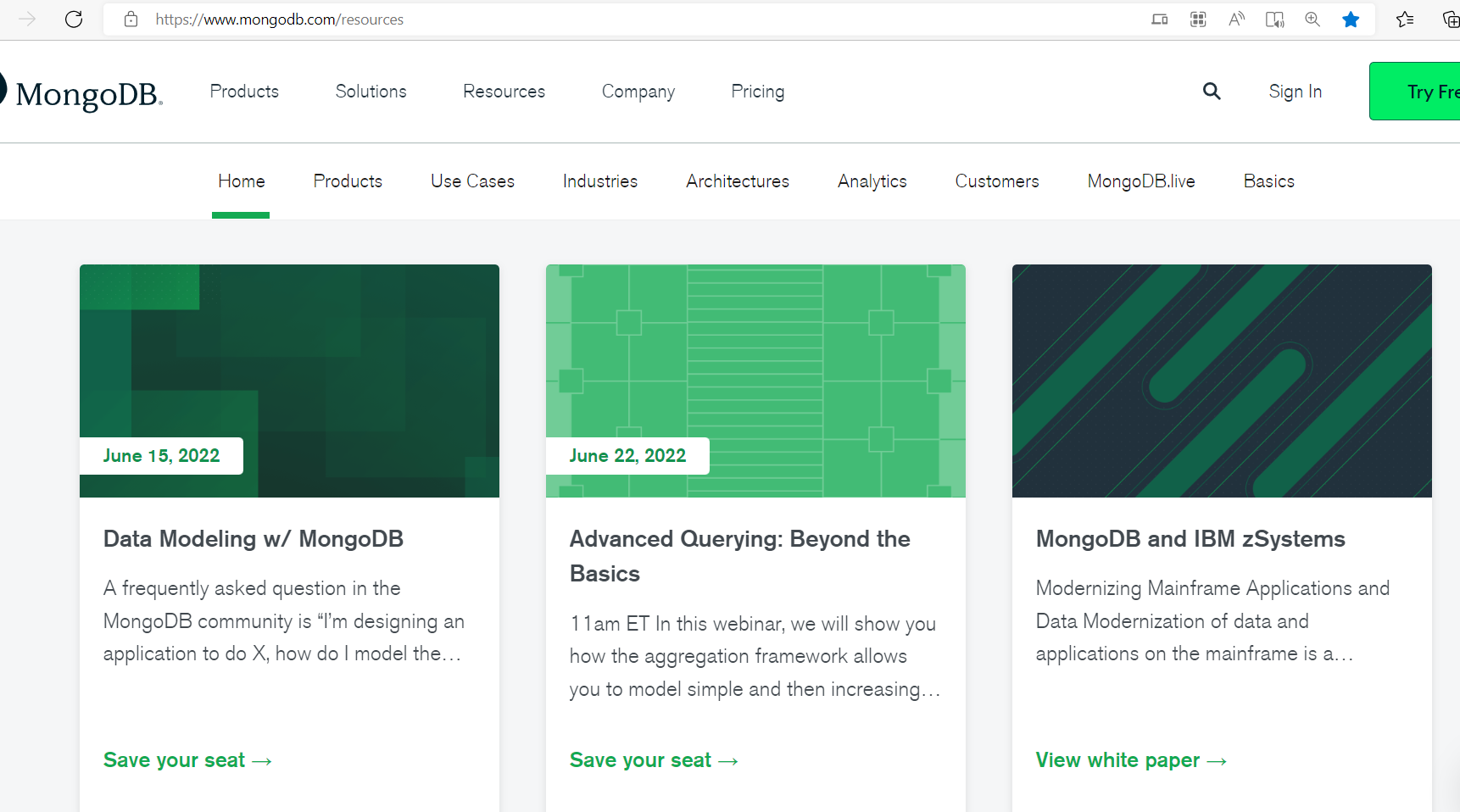Open the Company top menu
Viewport: 1460px width, 812px height.
click(x=638, y=92)
